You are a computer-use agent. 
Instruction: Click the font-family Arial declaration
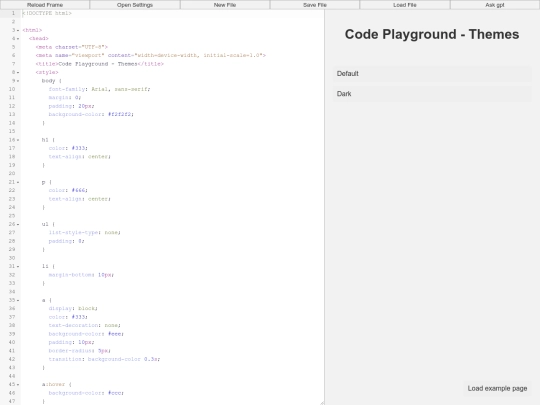(x=100, y=89)
